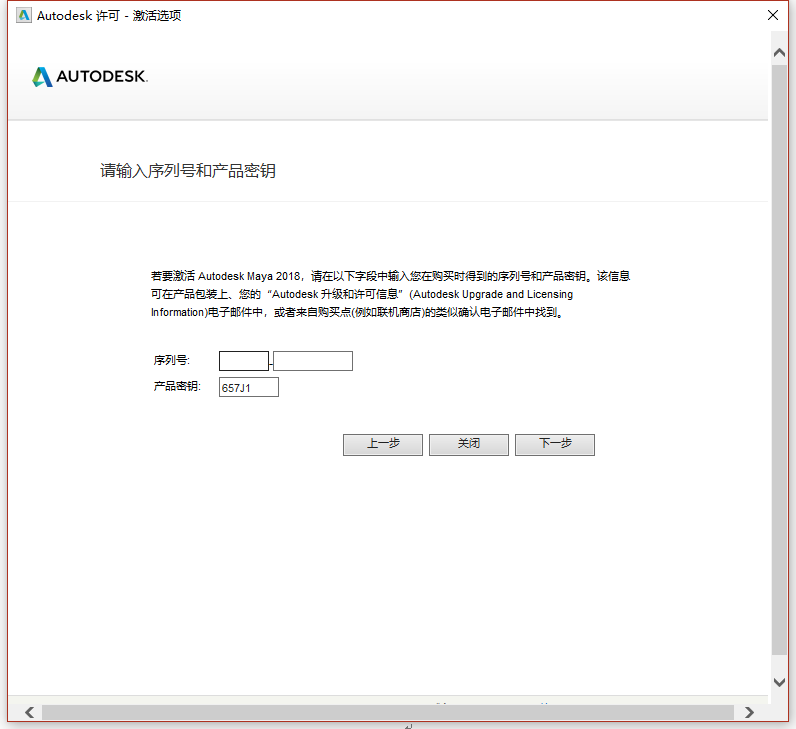
Task: Click the horizontal scrollbar left arrow
Action: 29,712
